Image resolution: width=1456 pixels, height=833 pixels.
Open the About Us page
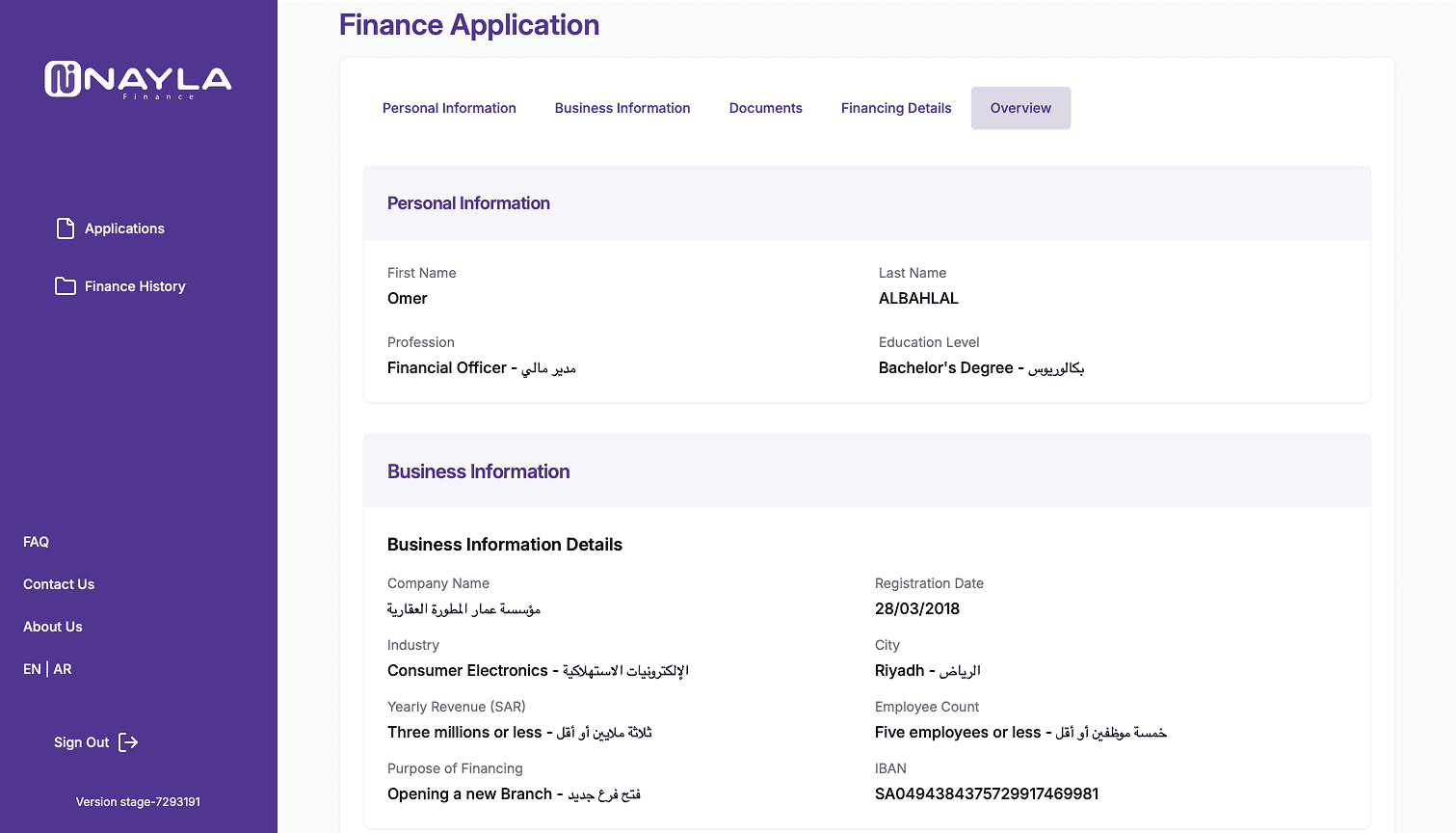[52, 626]
